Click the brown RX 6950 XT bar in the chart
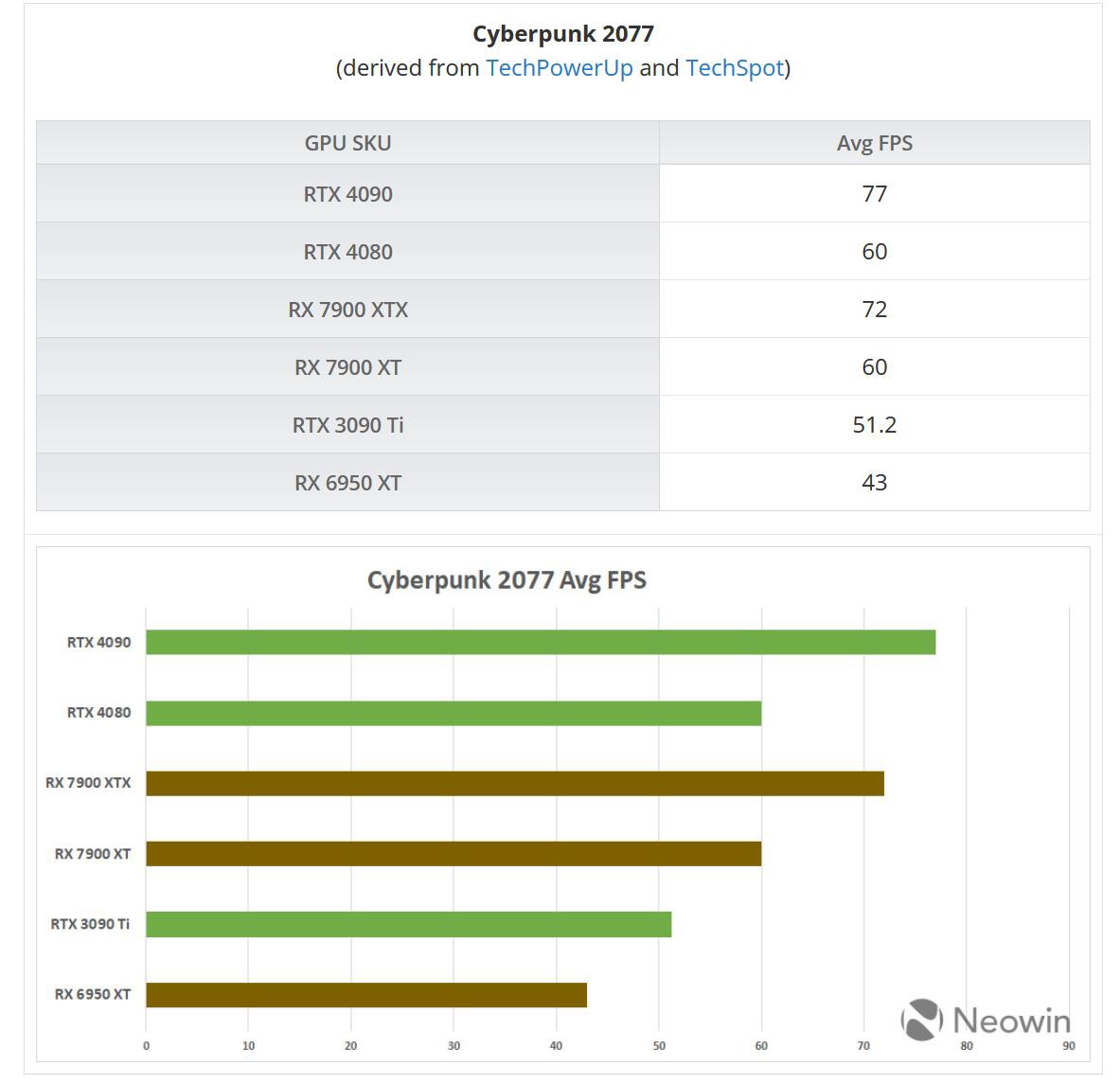This screenshot has width=1120, height=1084. [366, 995]
